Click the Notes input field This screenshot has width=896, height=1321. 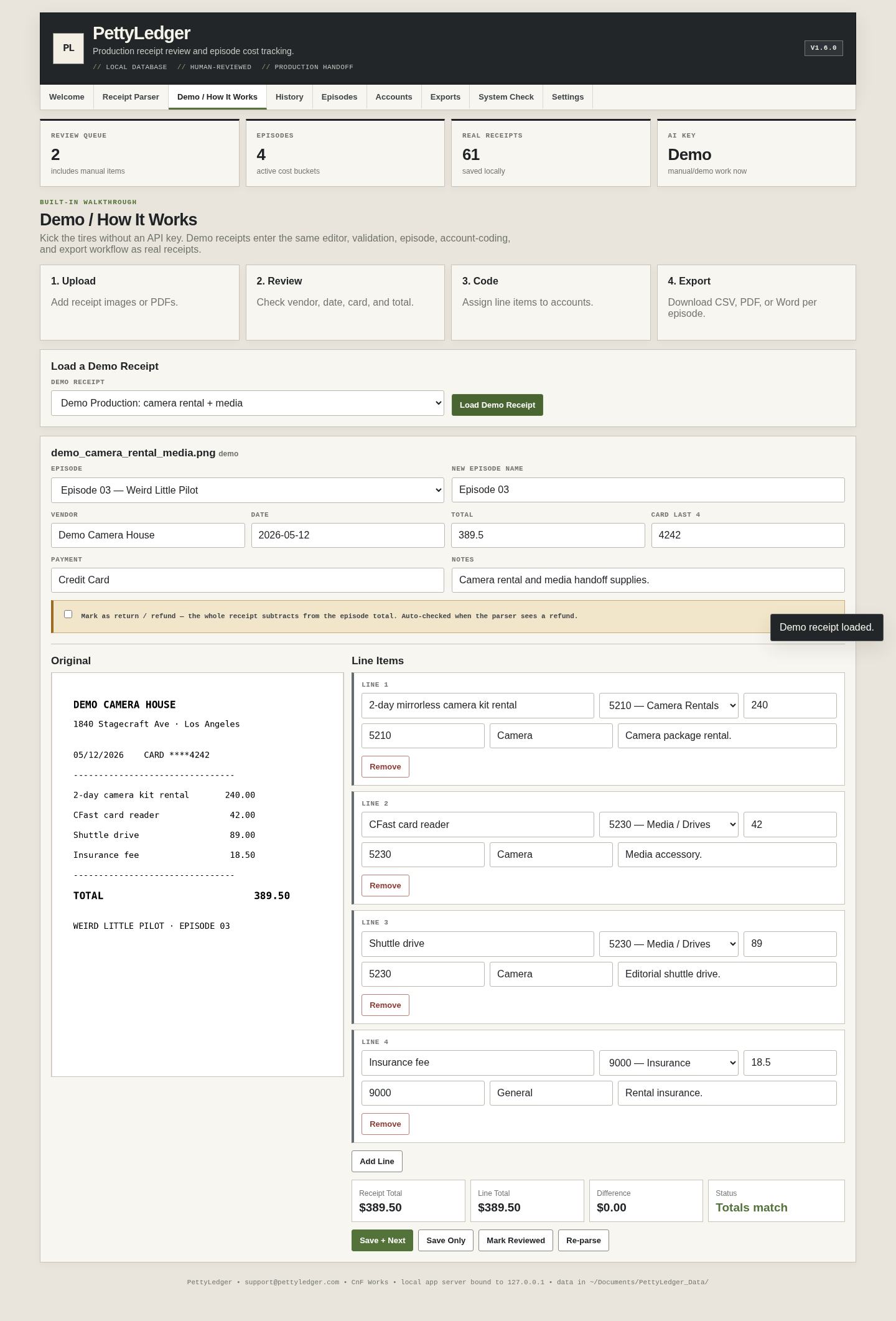[x=648, y=580]
